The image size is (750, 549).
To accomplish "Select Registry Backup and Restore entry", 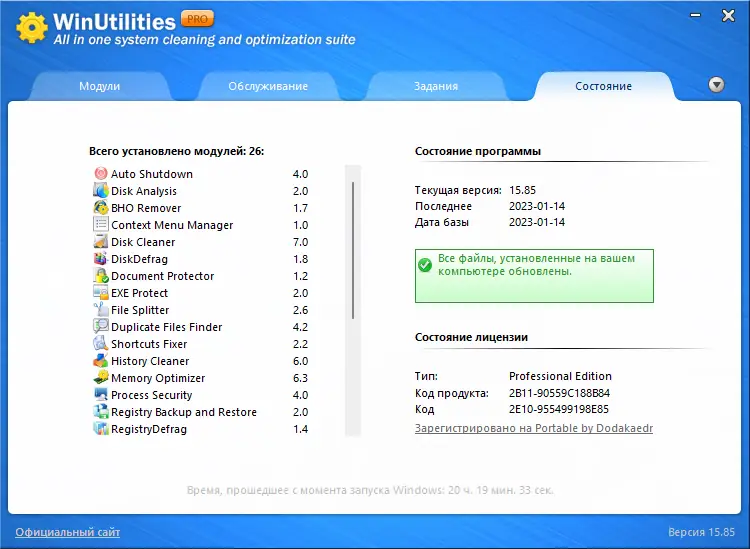I will click(x=184, y=412).
